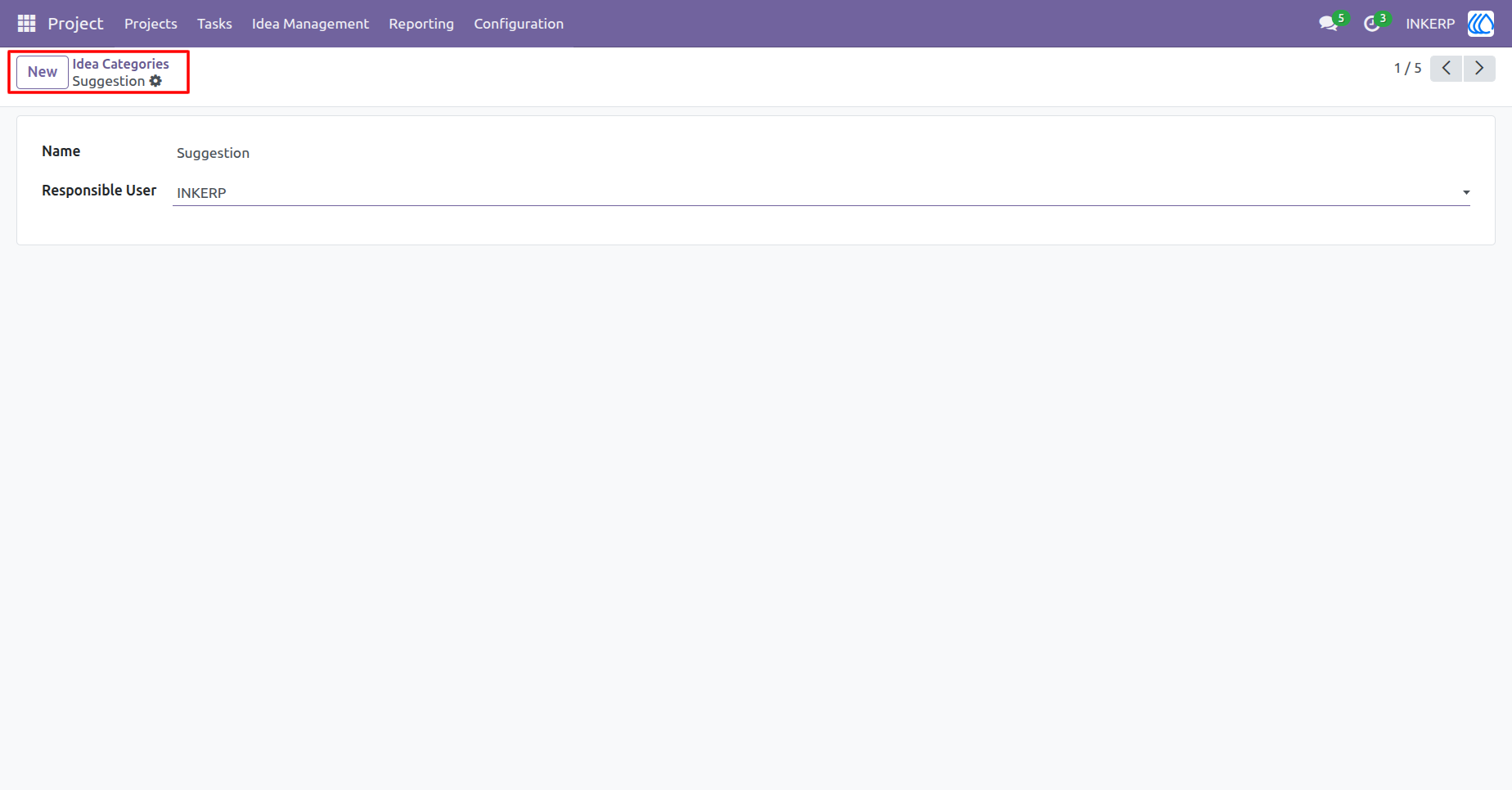Click the INKERP company logo avatar
Screen dimensions: 1512x790
(x=1481, y=24)
